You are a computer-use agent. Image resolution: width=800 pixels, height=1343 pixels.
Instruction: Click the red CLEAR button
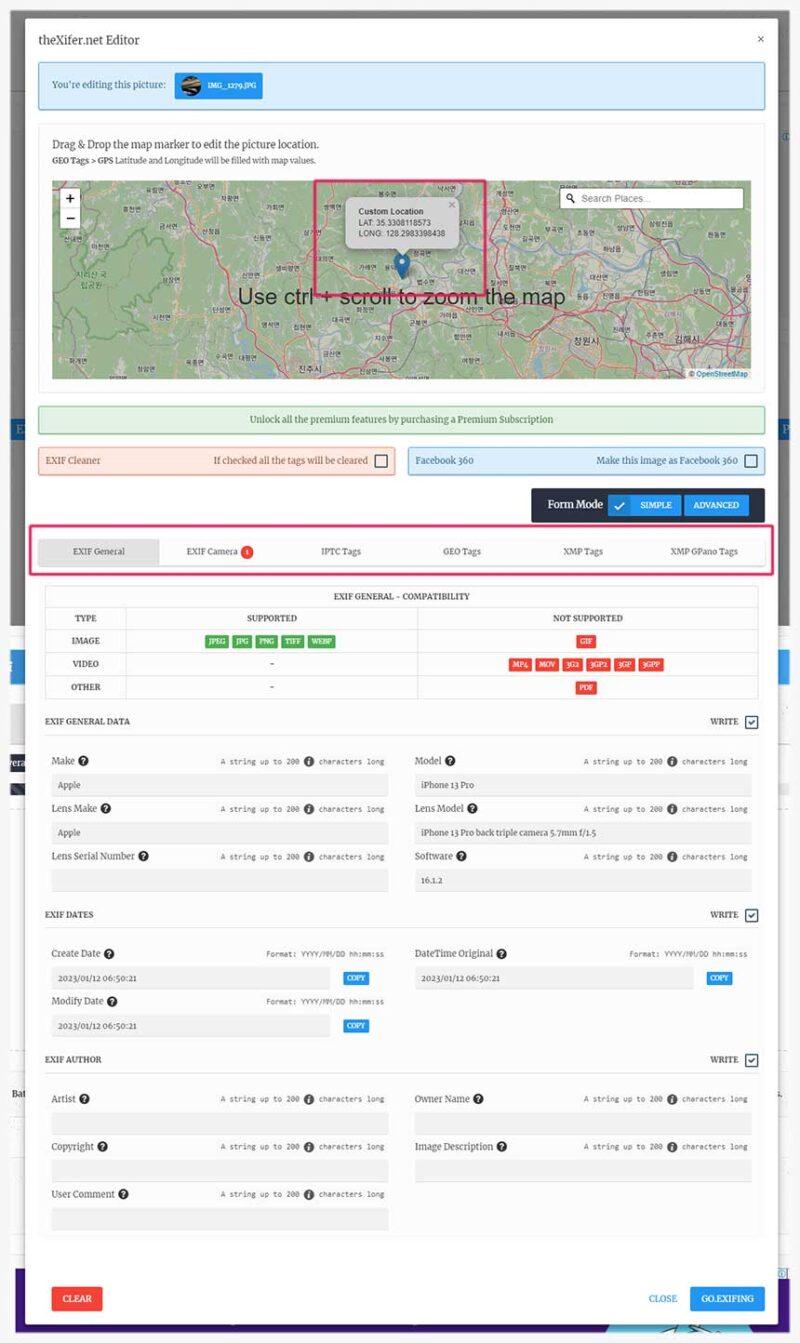[x=77, y=1299]
